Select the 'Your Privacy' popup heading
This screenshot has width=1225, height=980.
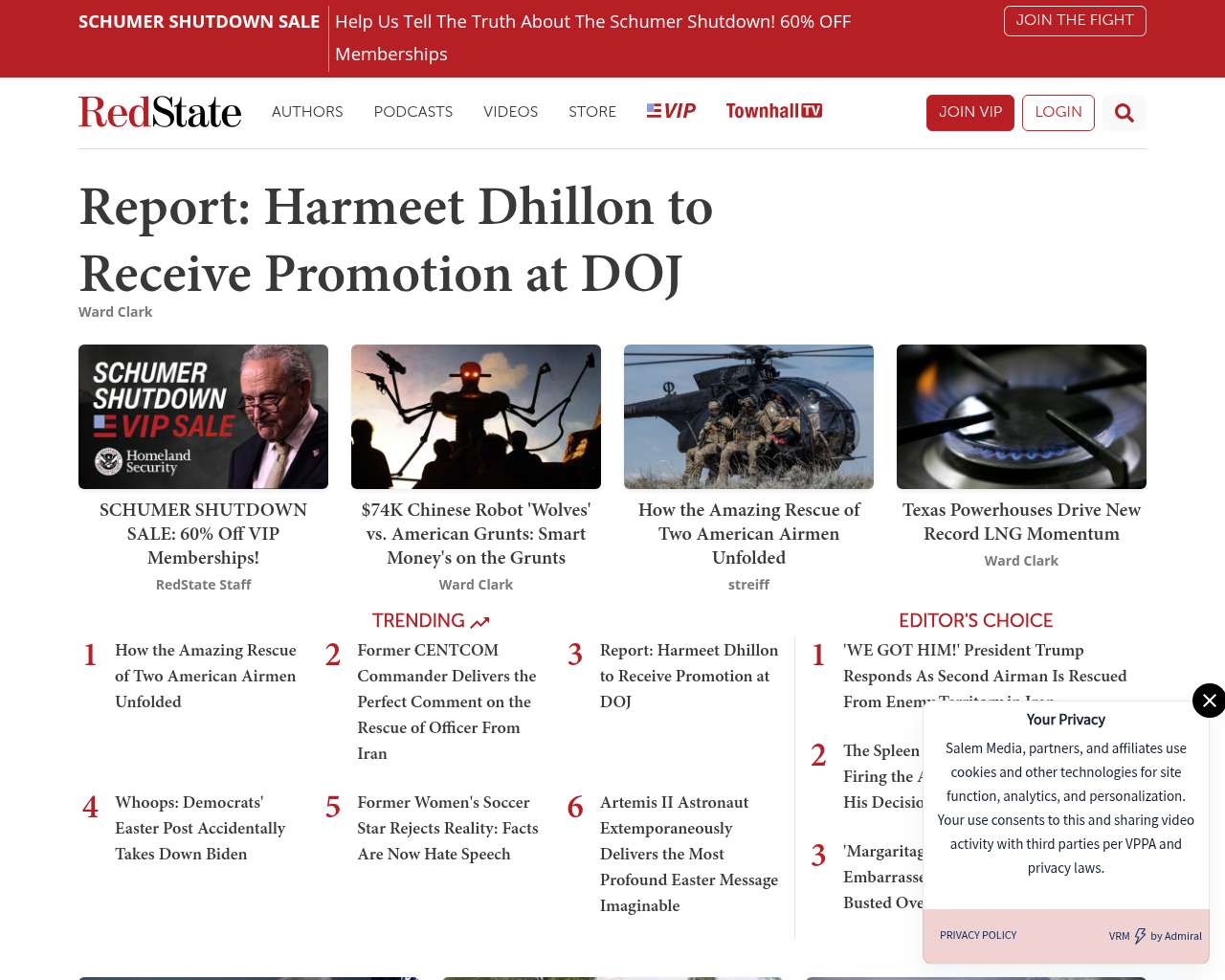1066,720
